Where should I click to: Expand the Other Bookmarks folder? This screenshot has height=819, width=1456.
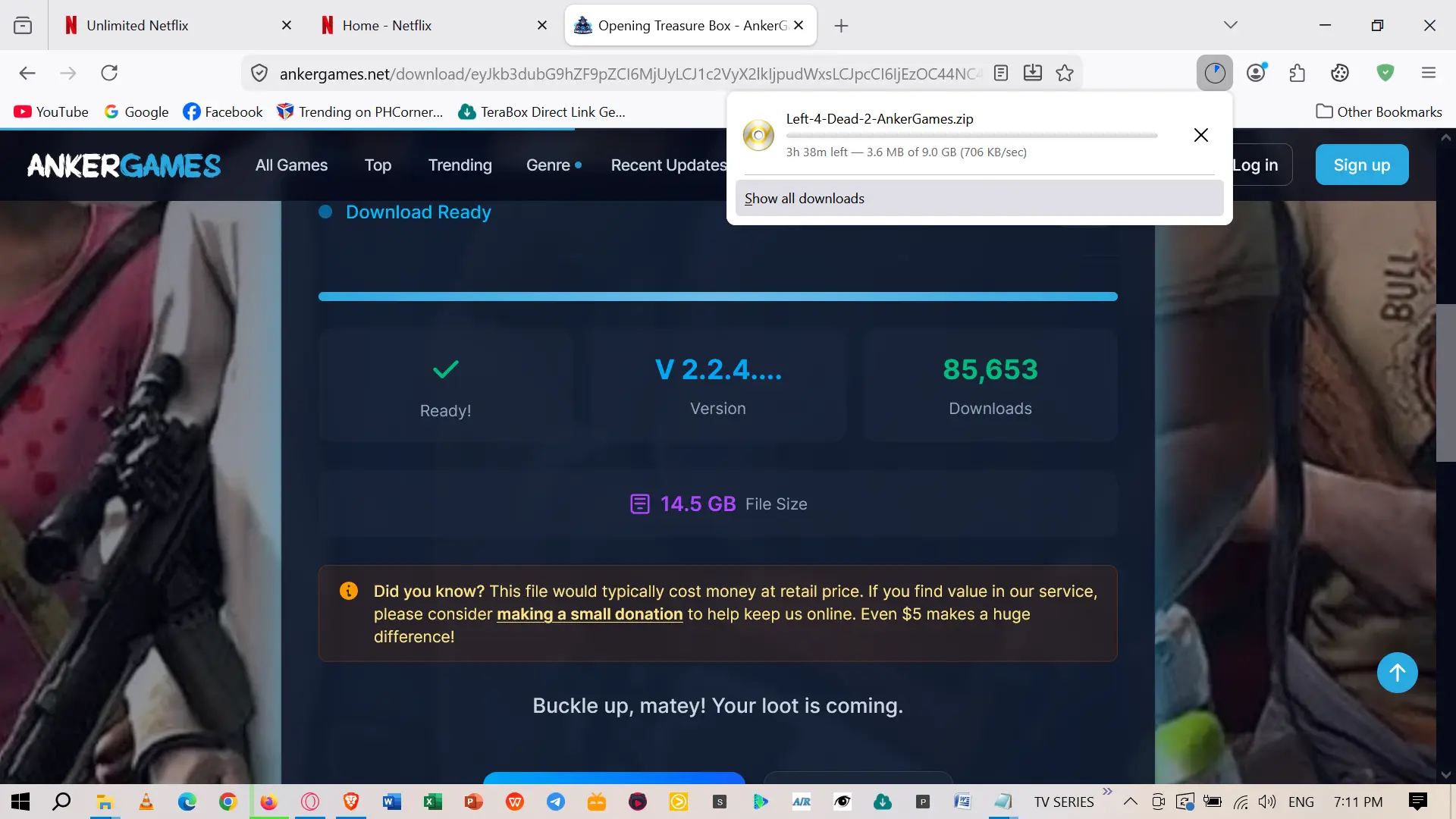(x=1379, y=111)
